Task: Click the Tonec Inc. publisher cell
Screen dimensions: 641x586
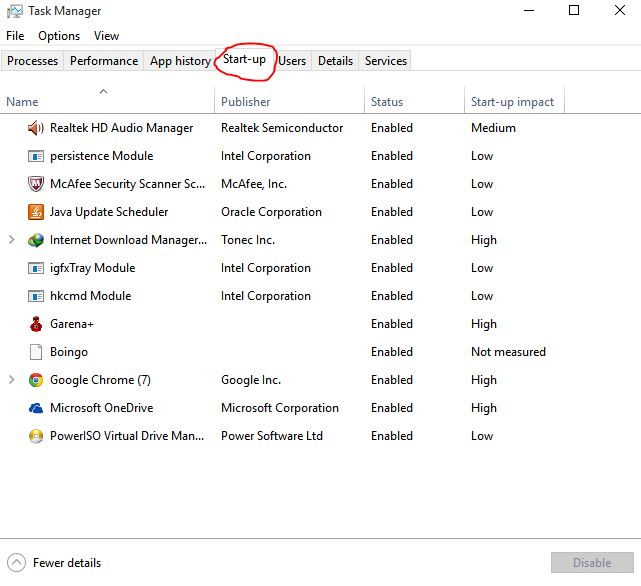Action: point(248,240)
